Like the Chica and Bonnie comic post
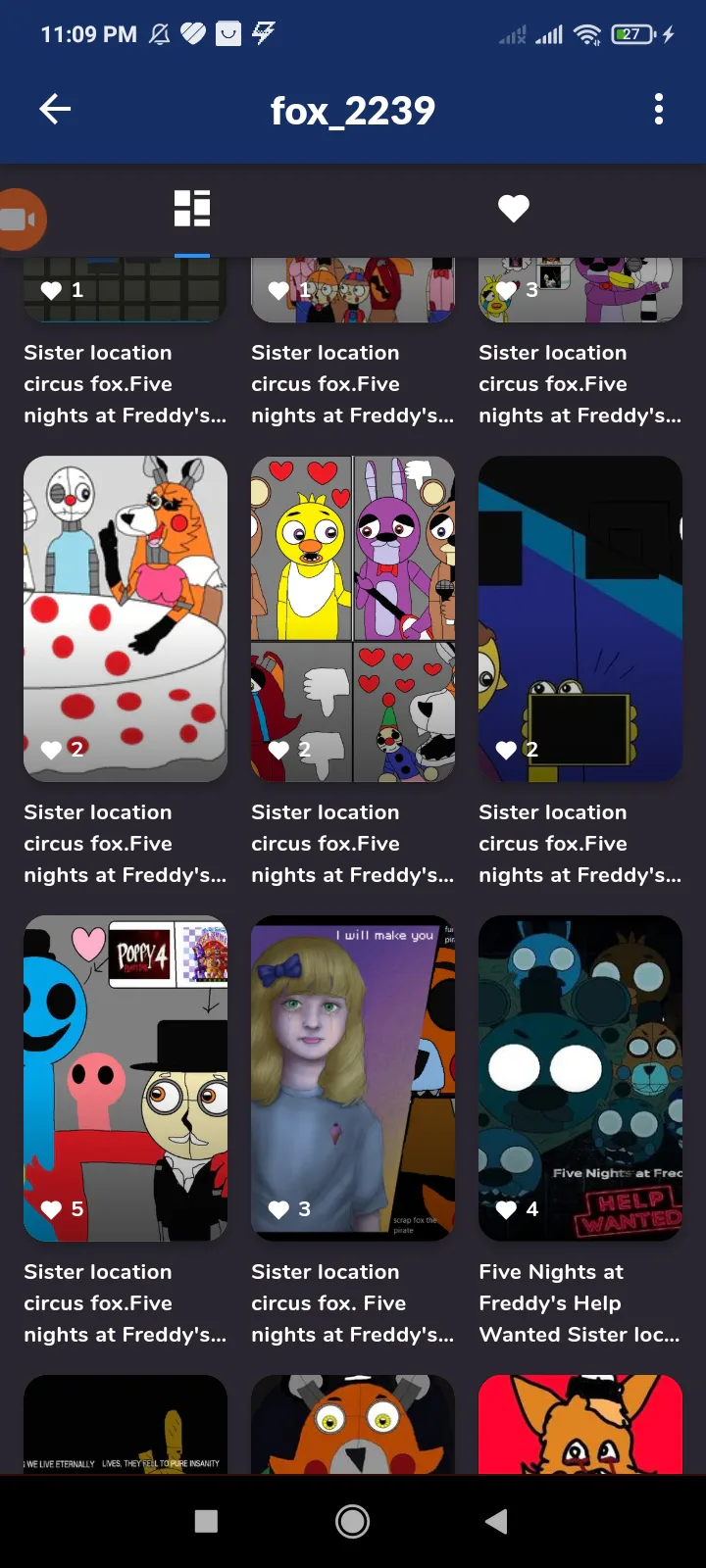 [x=278, y=750]
